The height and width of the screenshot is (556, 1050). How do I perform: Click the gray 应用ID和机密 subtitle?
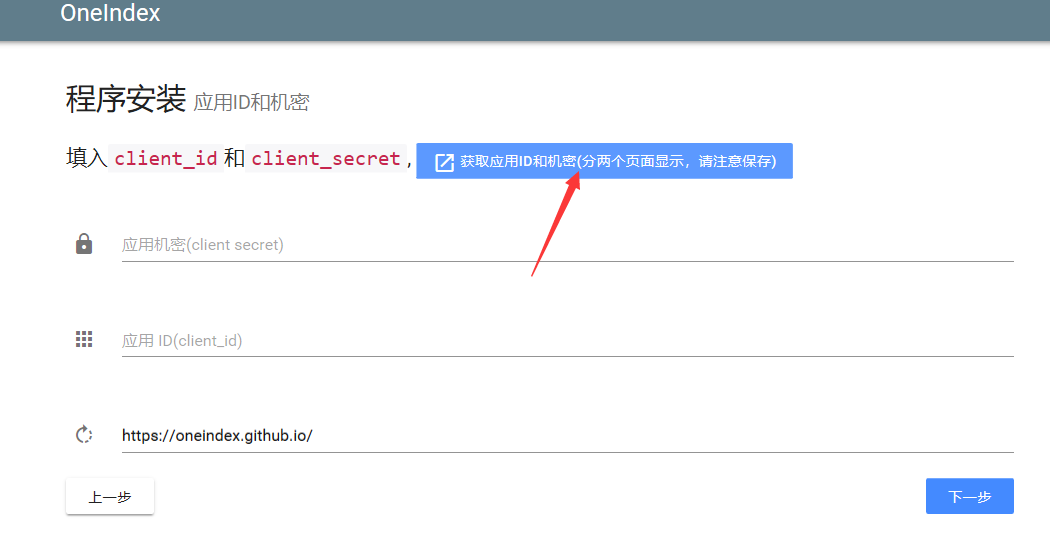pos(251,102)
